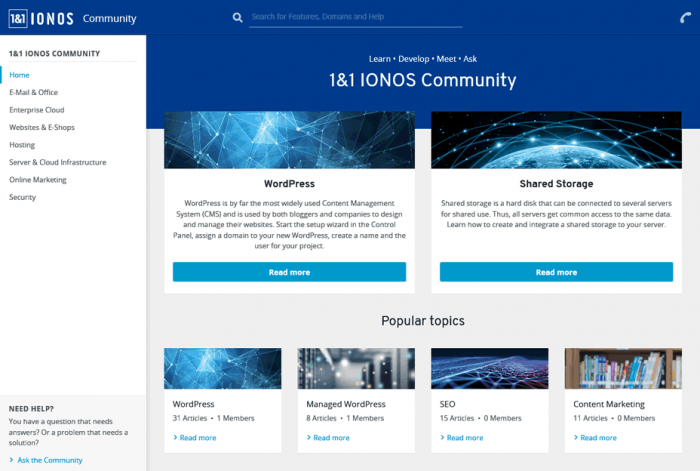Screen dimensions: 700x471
Task: Navigate to Online Marketing
Action: (38, 180)
